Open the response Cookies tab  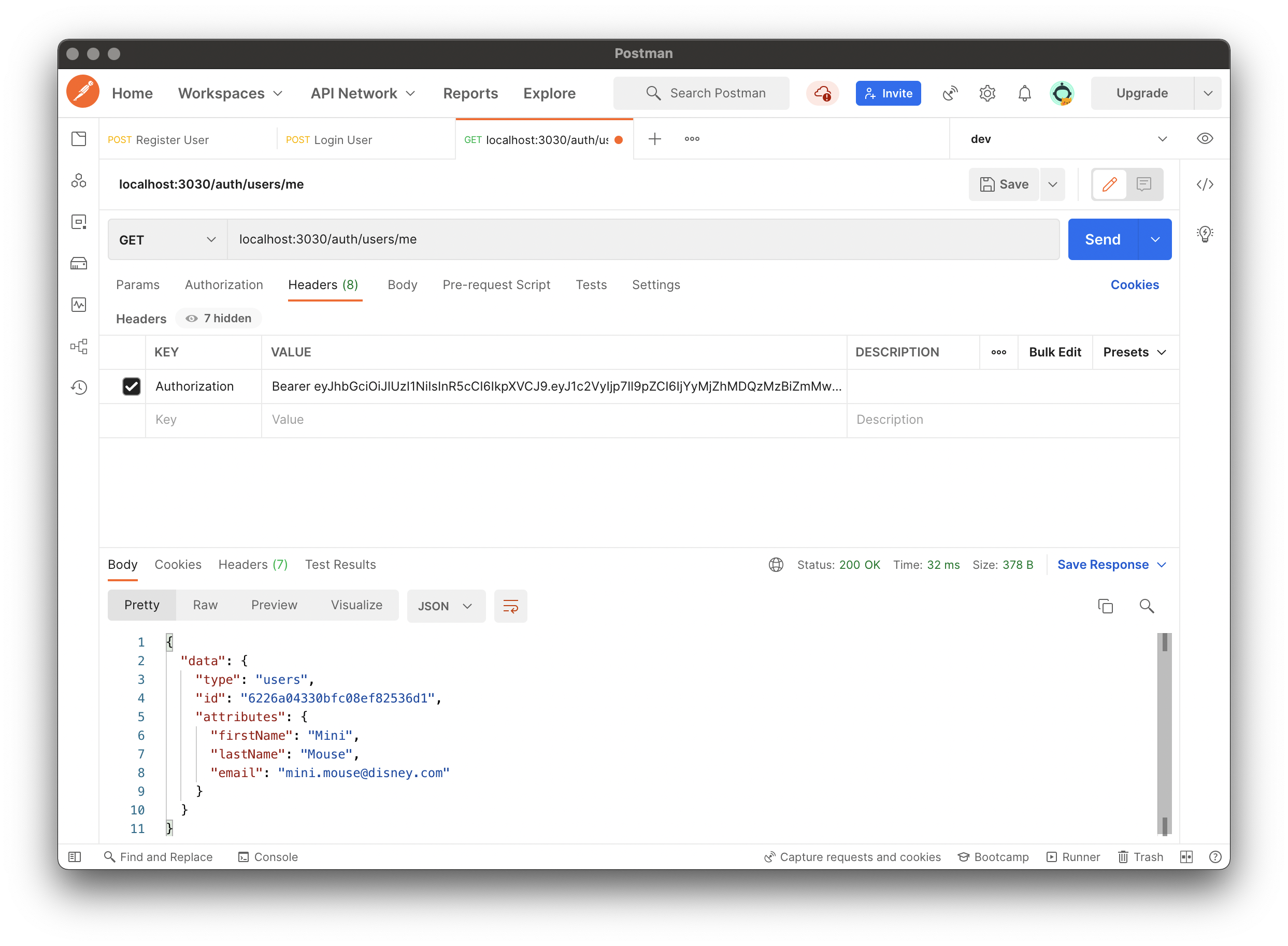tap(178, 565)
